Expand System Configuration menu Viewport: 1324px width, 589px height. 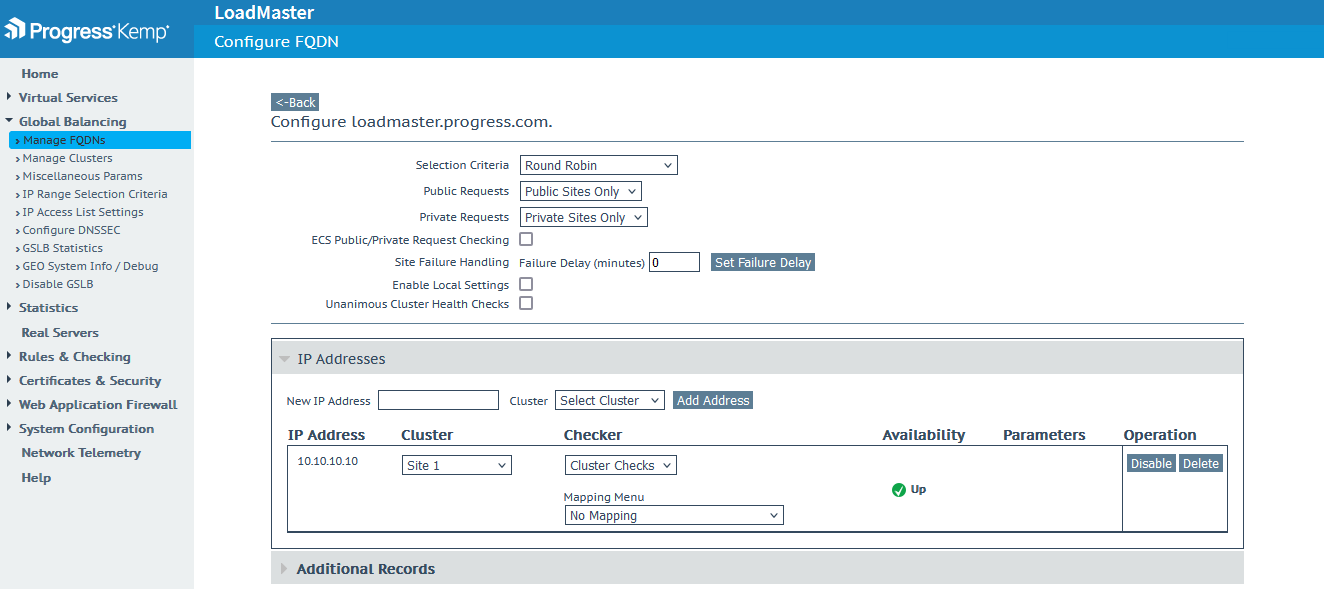(x=86, y=428)
